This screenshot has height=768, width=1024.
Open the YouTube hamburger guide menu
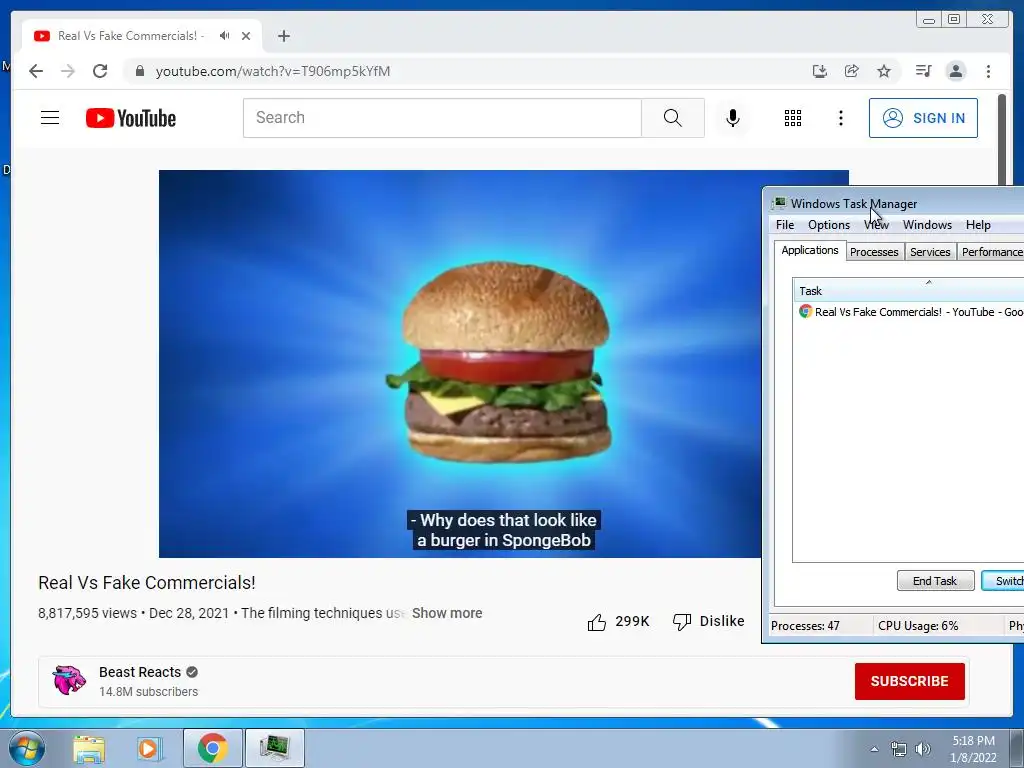point(50,118)
